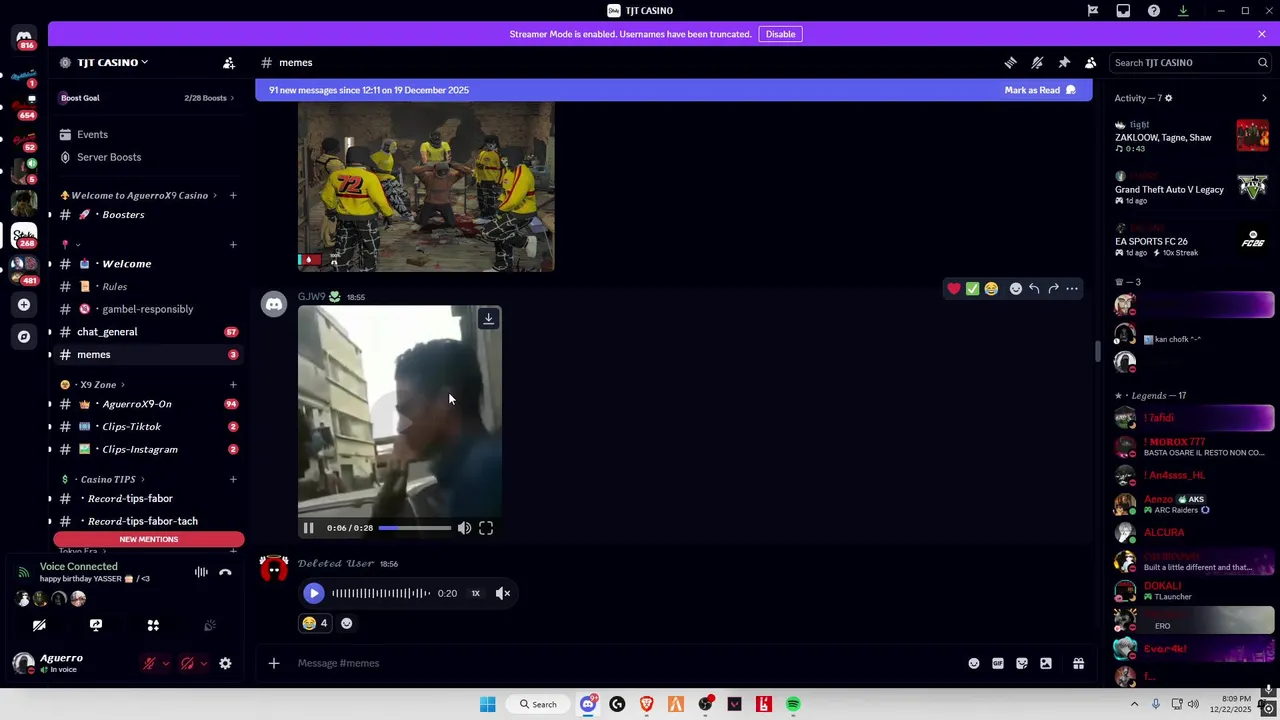Jump to NEW MENTIONS

point(149,539)
